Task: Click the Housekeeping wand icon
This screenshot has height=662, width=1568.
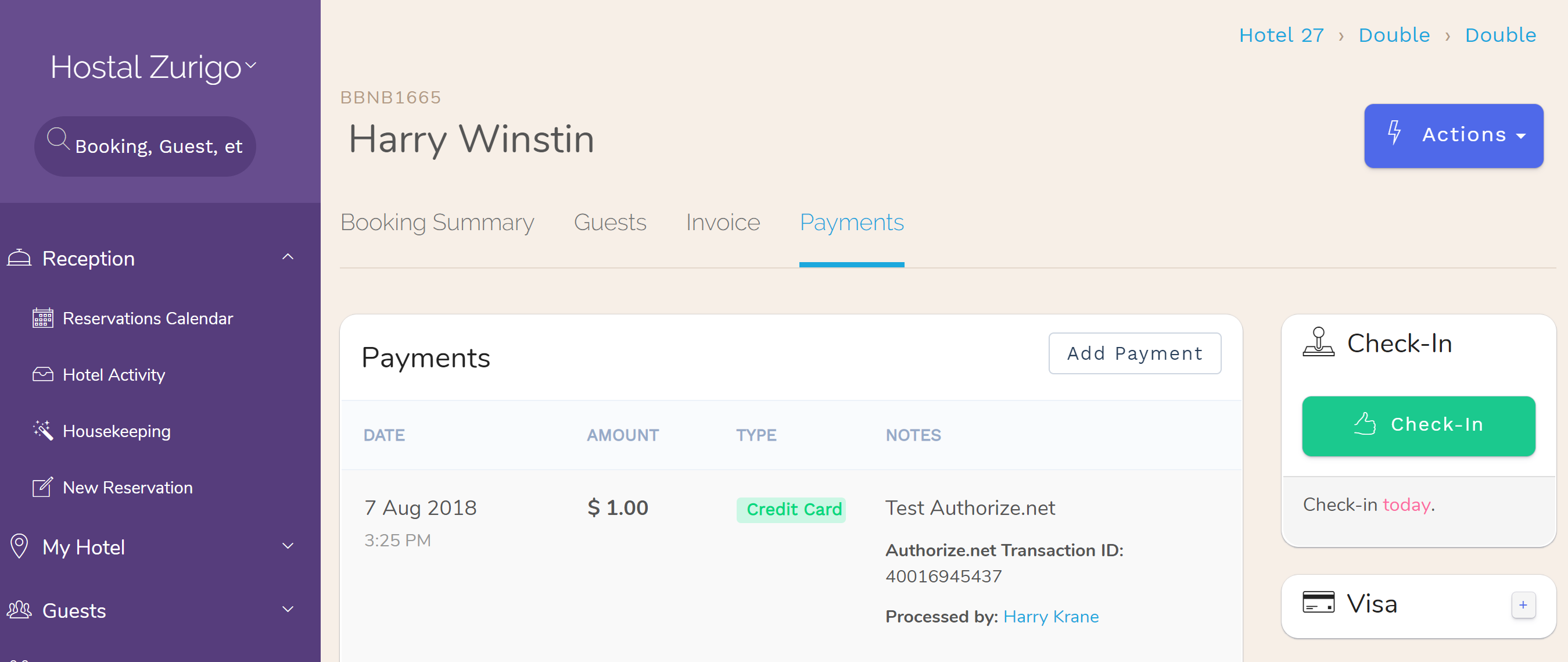Action: click(x=42, y=430)
